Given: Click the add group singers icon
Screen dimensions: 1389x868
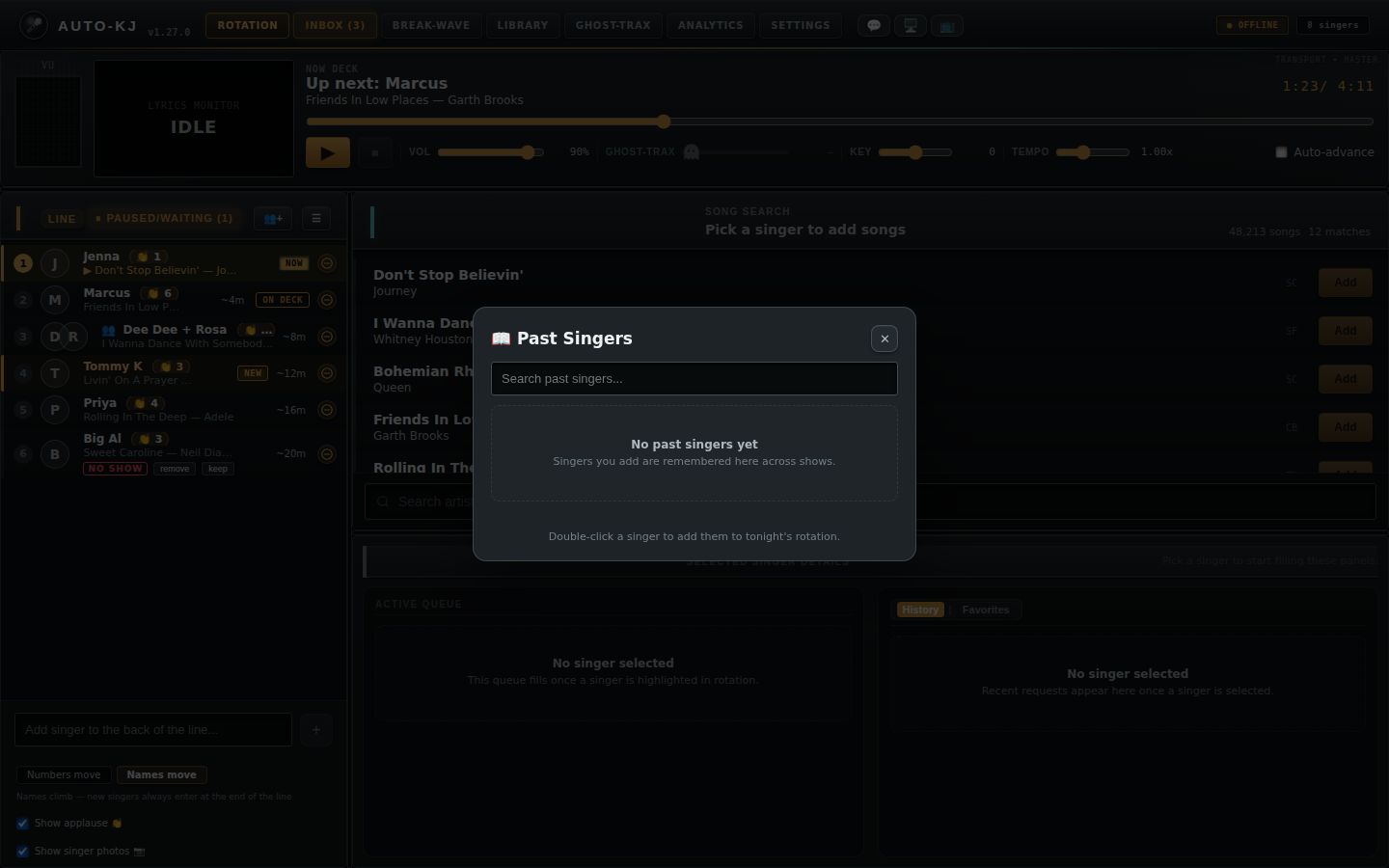Looking at the screenshot, I should click(273, 218).
